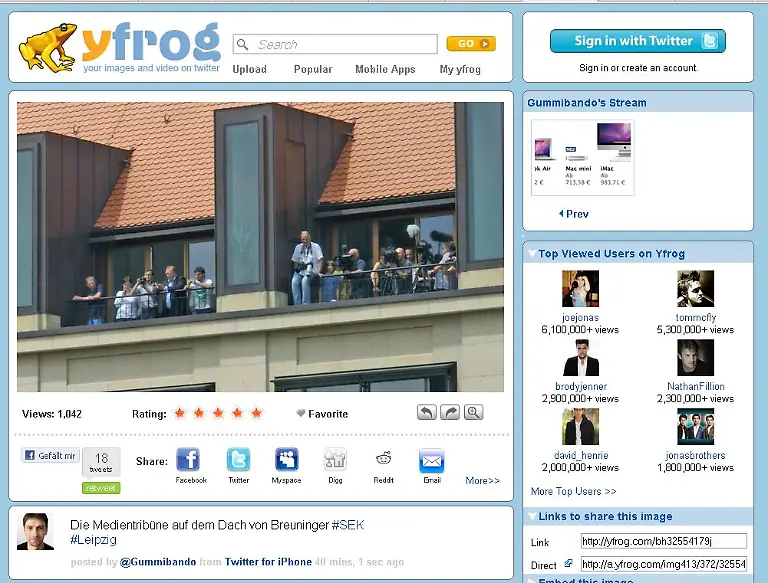Open jonasbrothers user thumbnail
The width and height of the screenshot is (768, 583).
coord(696,427)
